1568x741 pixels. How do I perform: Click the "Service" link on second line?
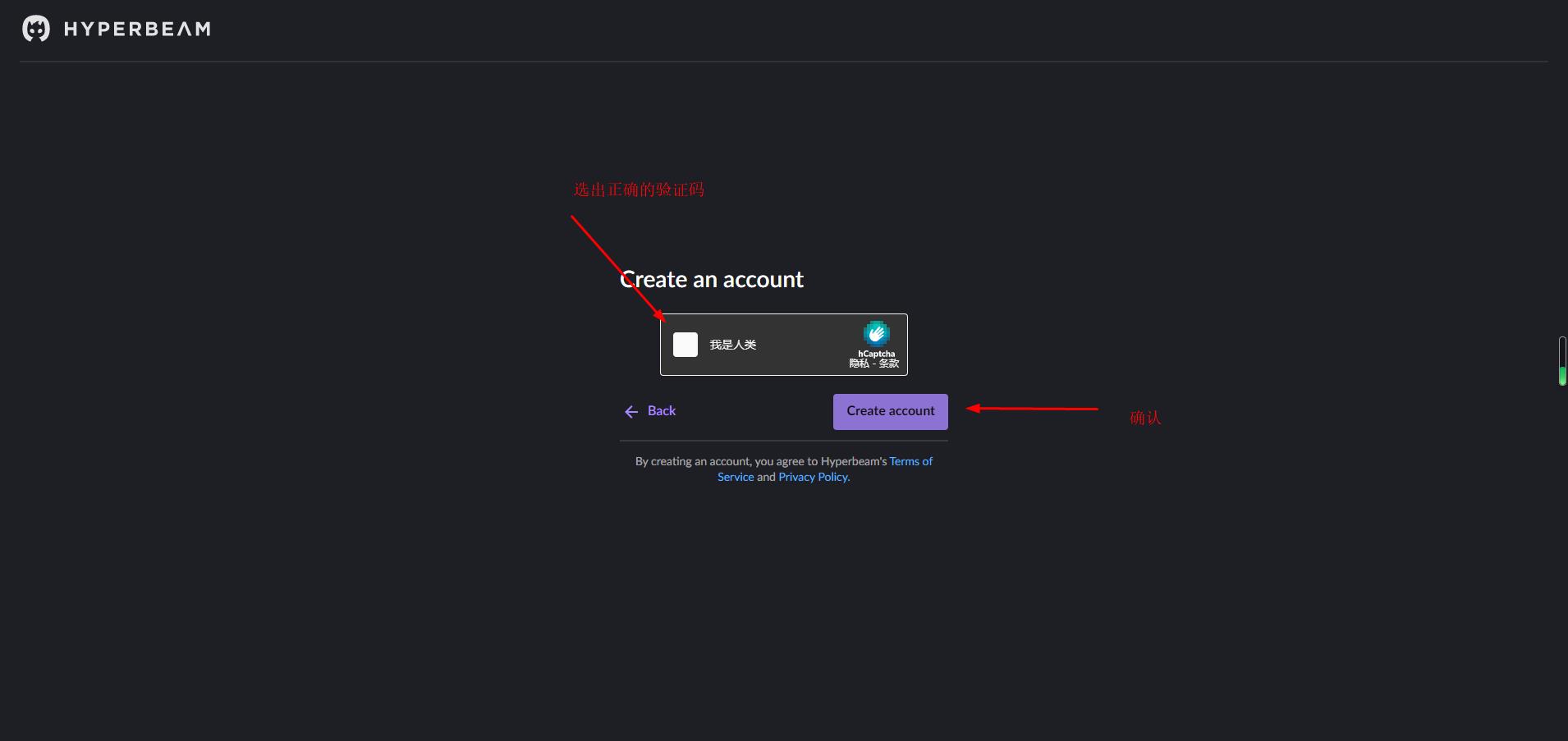coord(736,477)
